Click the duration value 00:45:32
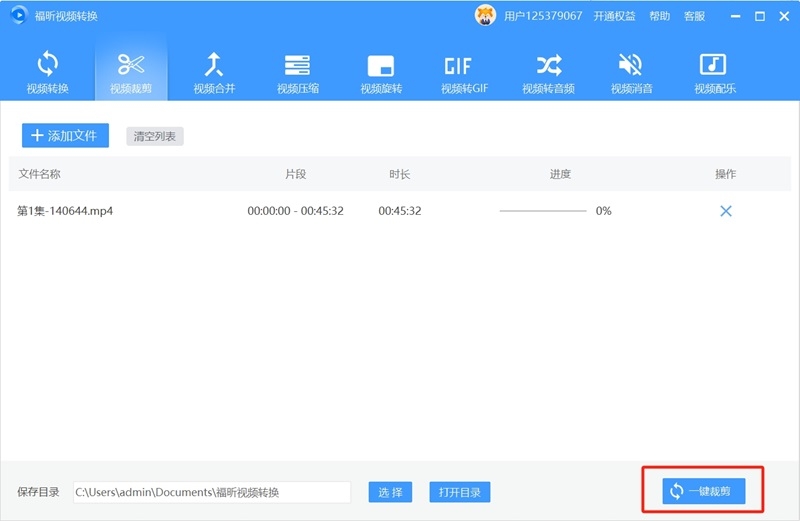Viewport: 800px width, 521px height. click(399, 211)
